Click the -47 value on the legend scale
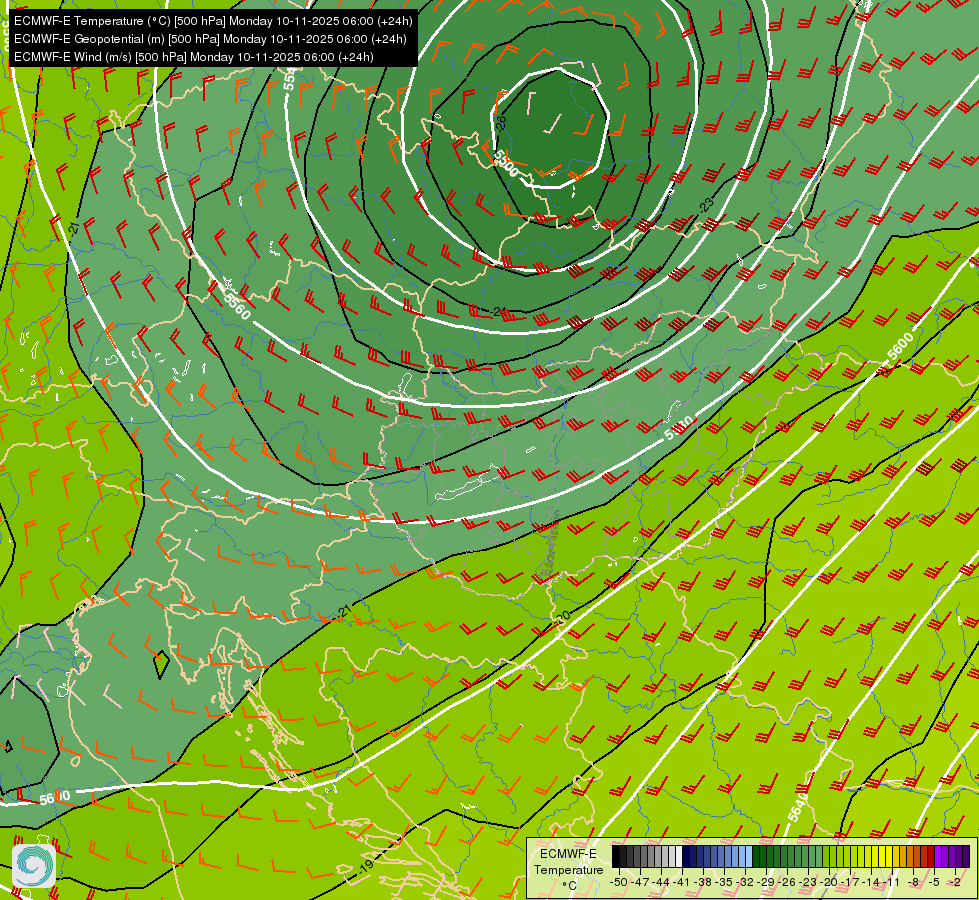This screenshot has height=900, width=979. [x=640, y=882]
